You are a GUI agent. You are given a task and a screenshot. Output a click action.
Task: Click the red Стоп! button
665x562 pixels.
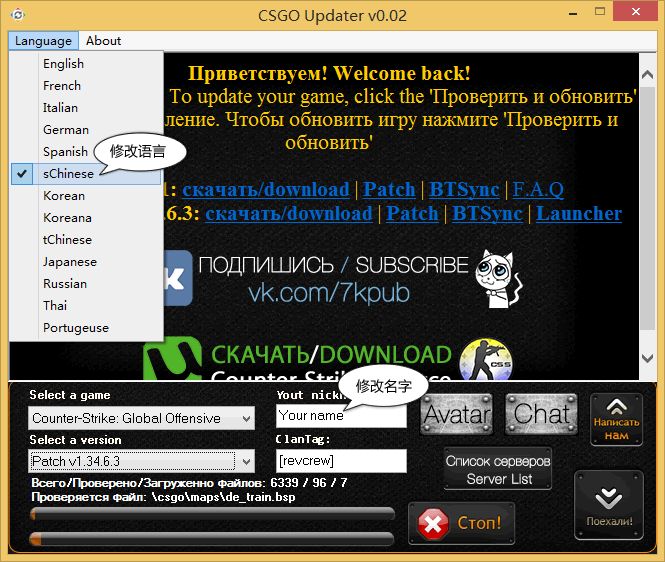coord(461,523)
